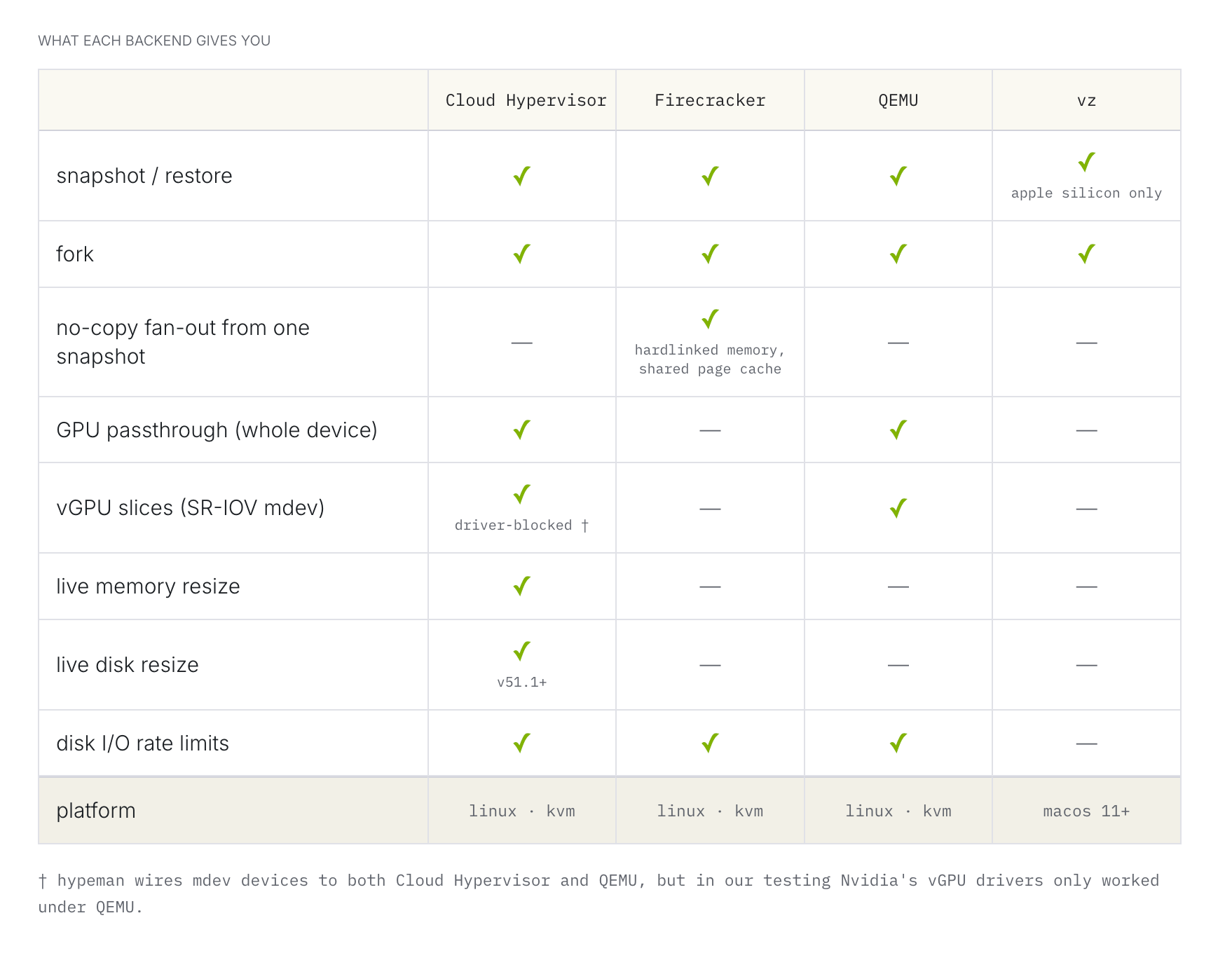
Task: Select the fork checkmark in Firecracker column
Action: pyautogui.click(x=710, y=254)
